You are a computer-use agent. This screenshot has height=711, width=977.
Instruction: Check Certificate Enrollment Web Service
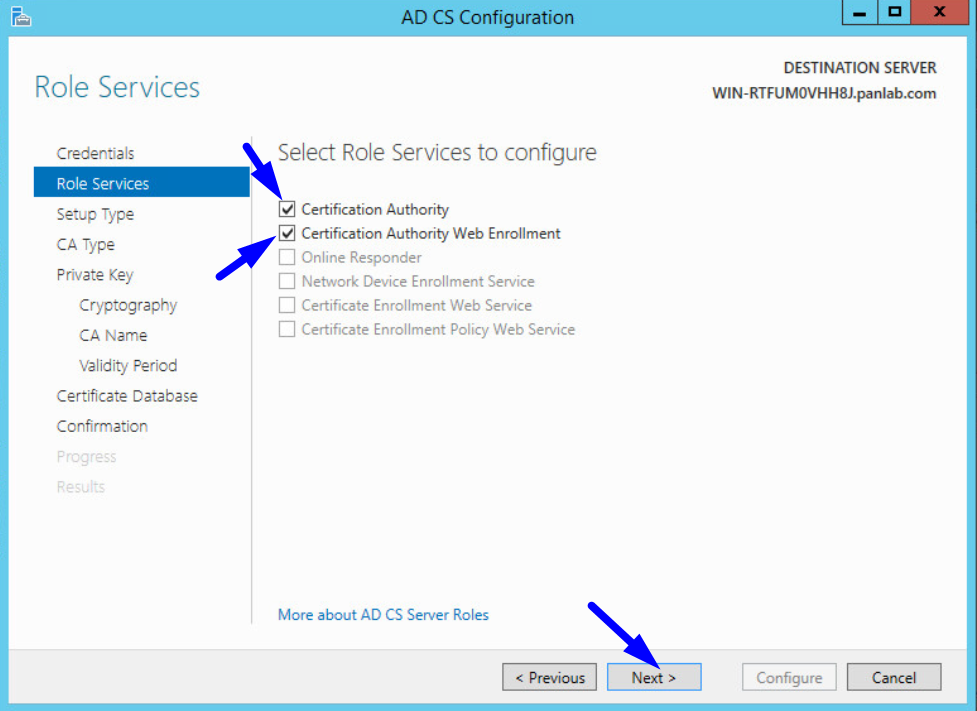coord(287,305)
